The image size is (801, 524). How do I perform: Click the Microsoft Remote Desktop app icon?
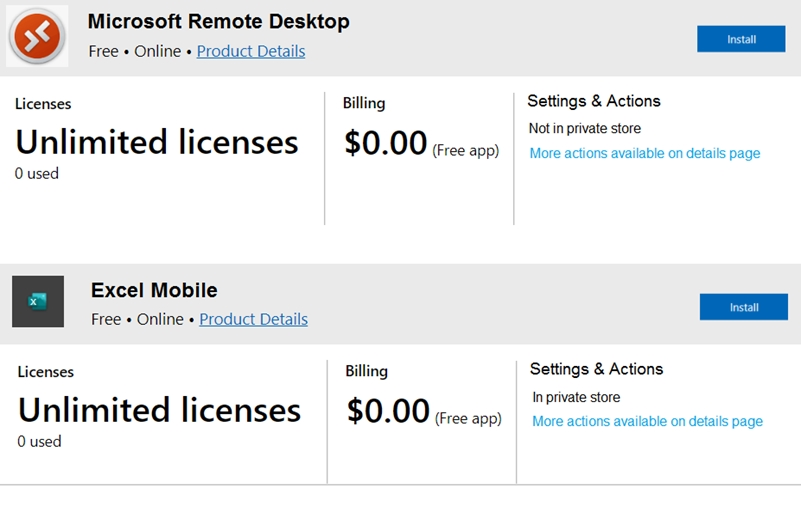click(37, 36)
